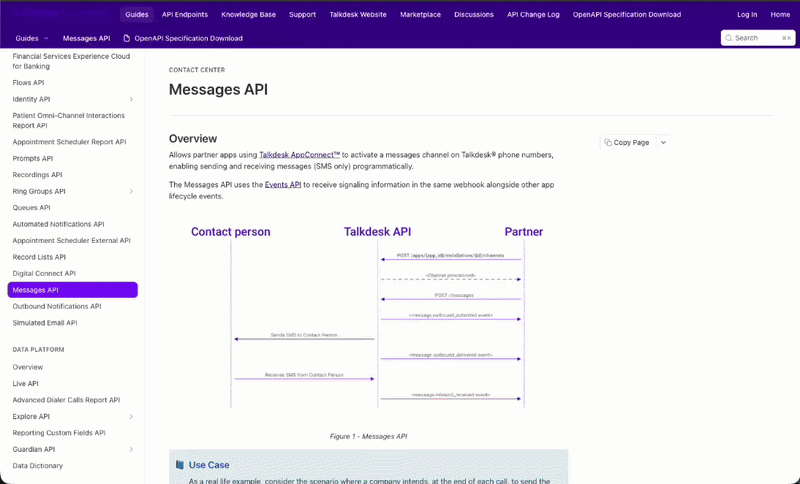Image resolution: width=800 pixels, height=484 pixels.
Task: Open Appointment Scheduler External API
Action: (x=71, y=240)
